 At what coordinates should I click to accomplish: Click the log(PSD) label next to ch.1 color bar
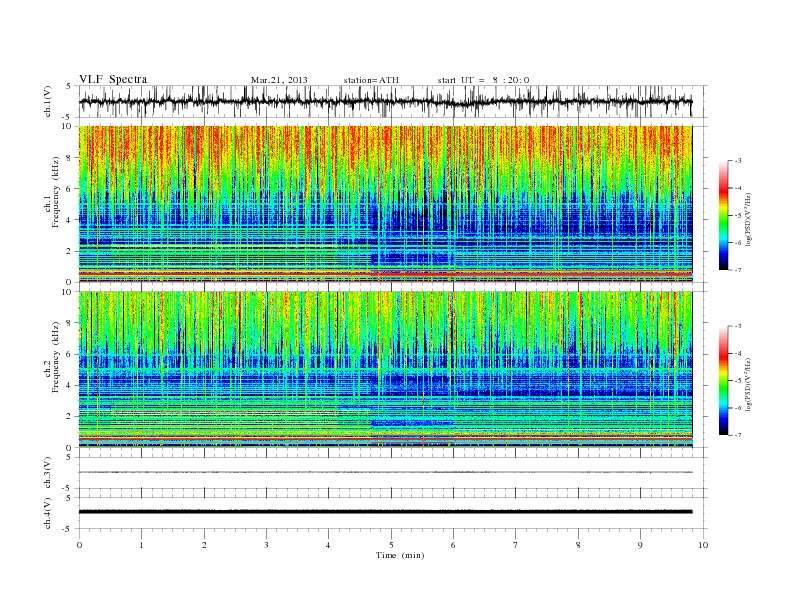[748, 219]
